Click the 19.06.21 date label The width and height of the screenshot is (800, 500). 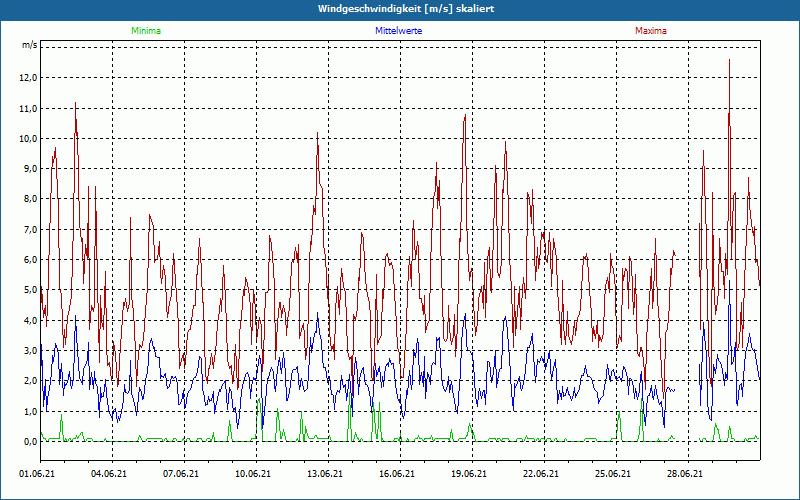coord(468,474)
